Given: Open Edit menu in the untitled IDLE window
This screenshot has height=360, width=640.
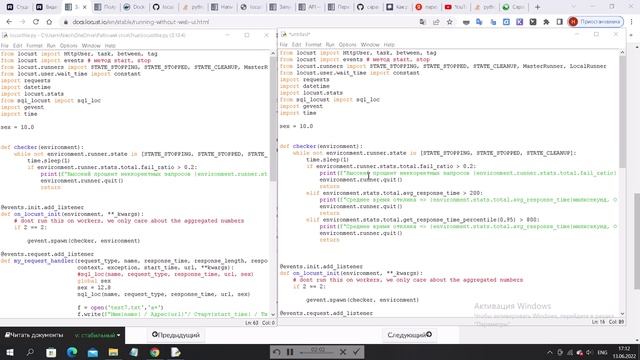Looking at the screenshot, I should click(x=297, y=44).
